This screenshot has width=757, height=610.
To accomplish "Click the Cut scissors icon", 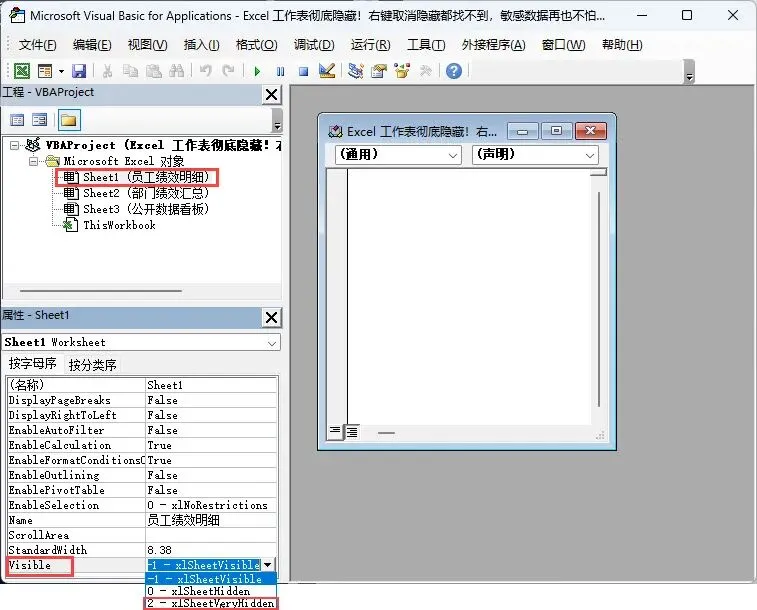I will [x=107, y=71].
